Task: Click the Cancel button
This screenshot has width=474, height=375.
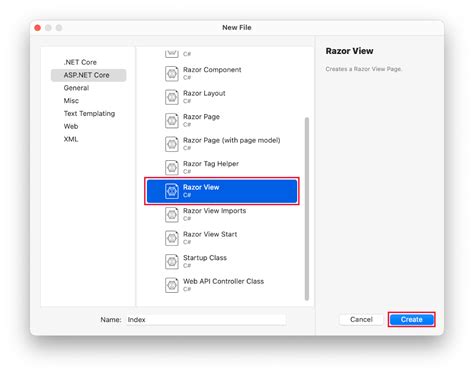Action: 361,320
